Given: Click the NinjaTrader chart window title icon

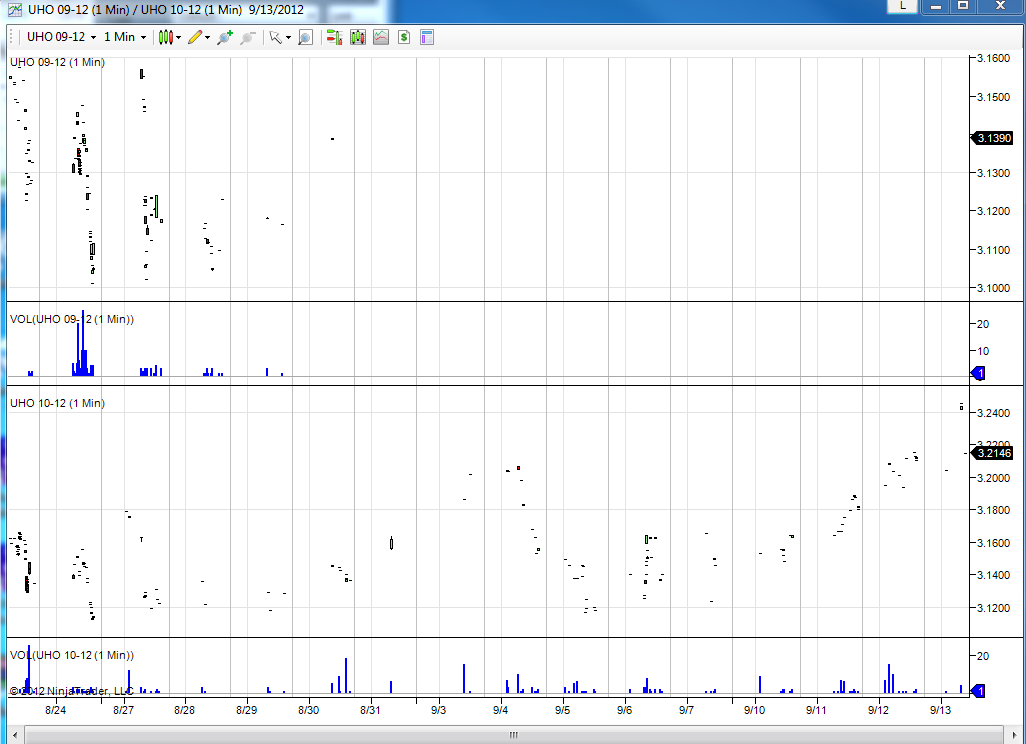Looking at the screenshot, I should [x=14, y=10].
